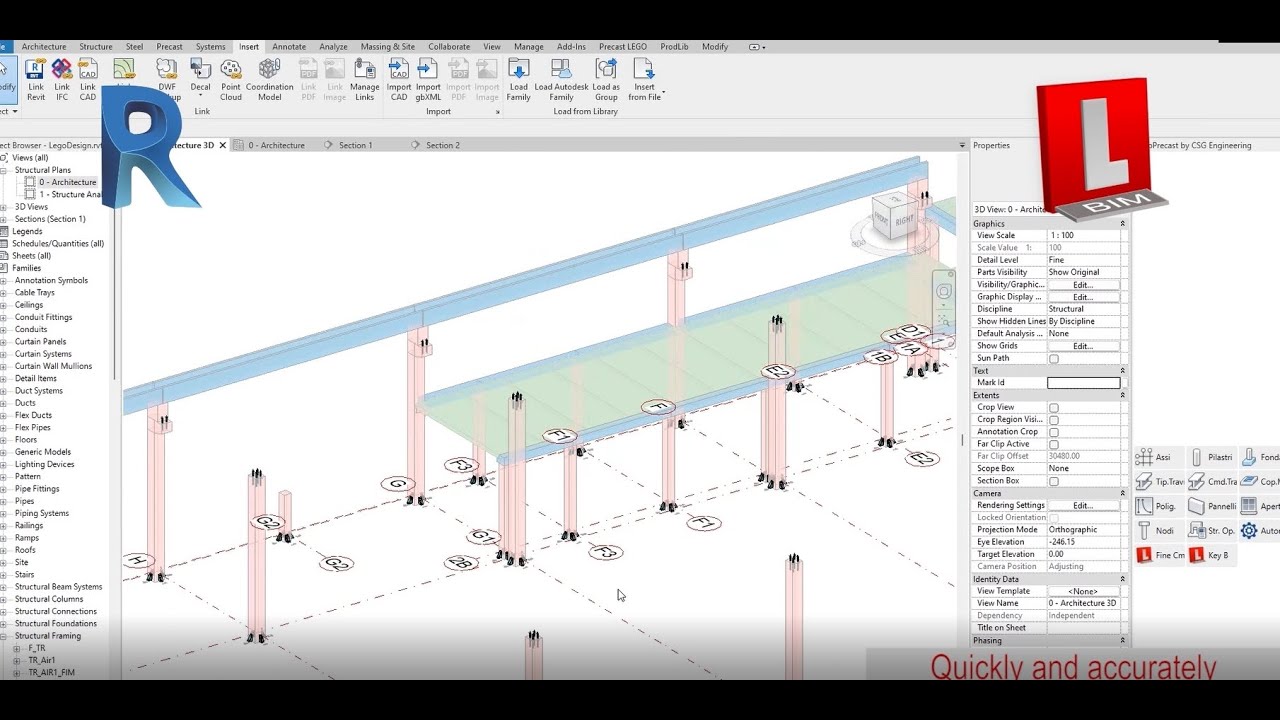Image resolution: width=1280 pixels, height=720 pixels.
Task: Click the View Scale value 1:100
Action: 1083,236
